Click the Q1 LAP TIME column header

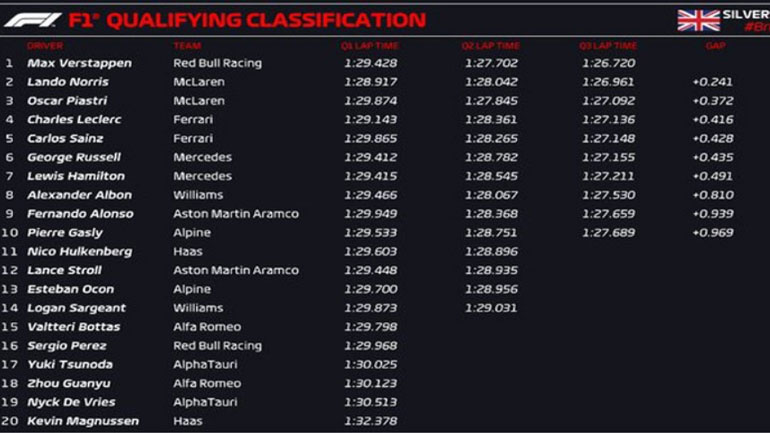(x=372, y=46)
